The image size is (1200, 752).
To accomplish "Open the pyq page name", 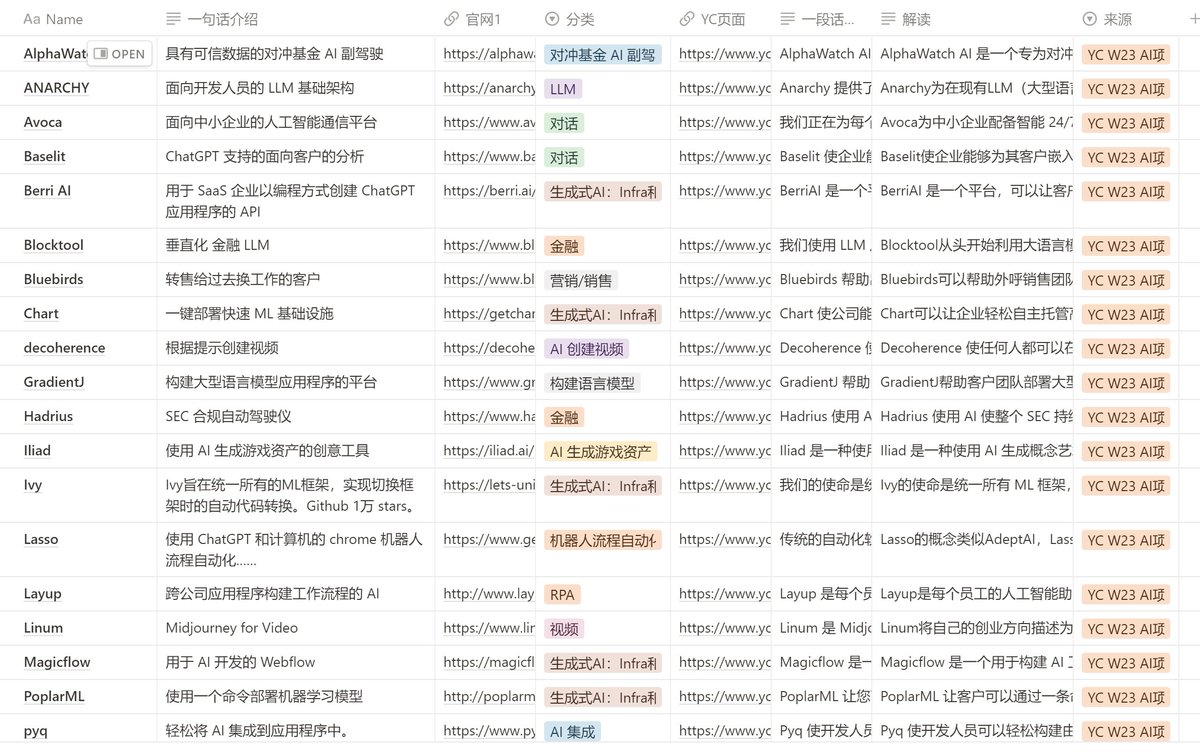I will [36, 730].
